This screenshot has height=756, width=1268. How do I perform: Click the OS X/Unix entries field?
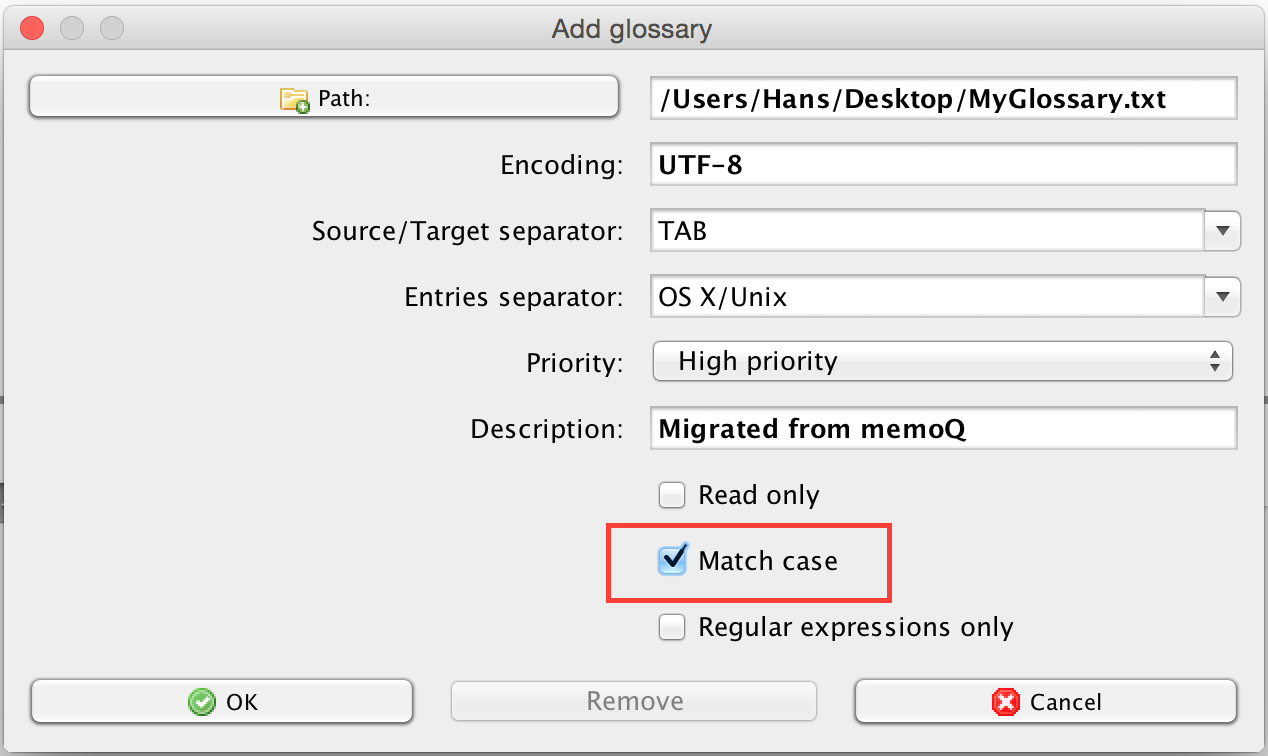pos(925,297)
